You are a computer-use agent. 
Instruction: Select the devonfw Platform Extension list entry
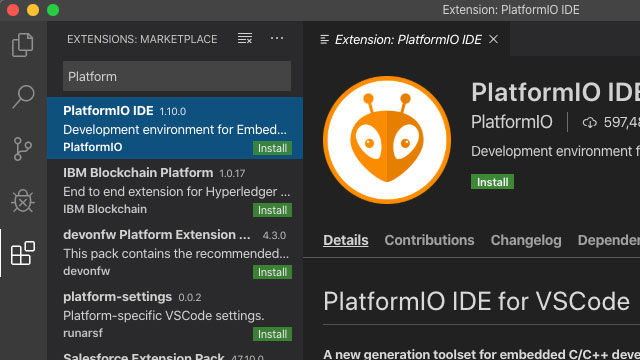pos(175,252)
